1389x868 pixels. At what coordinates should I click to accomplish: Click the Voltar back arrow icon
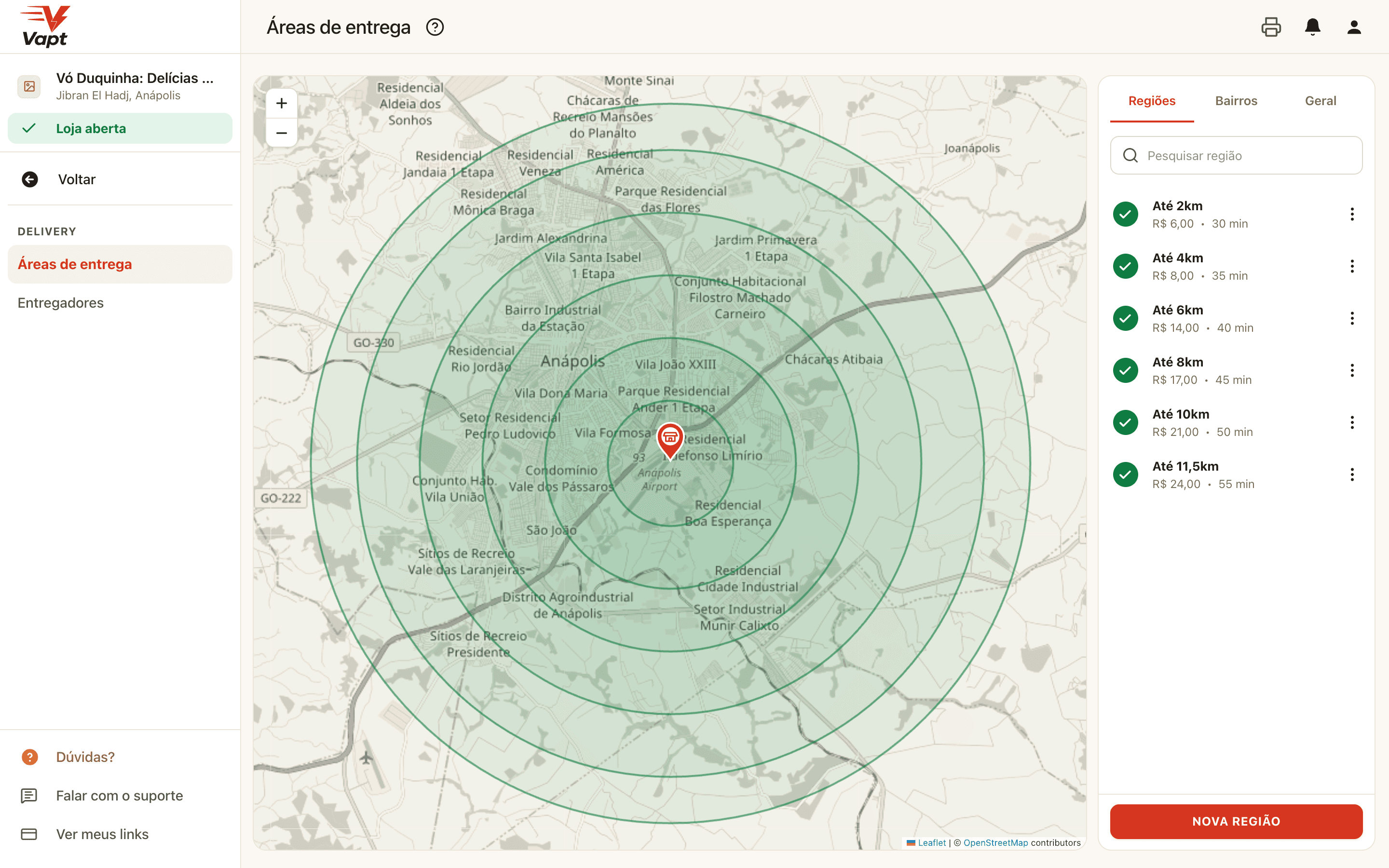point(30,179)
